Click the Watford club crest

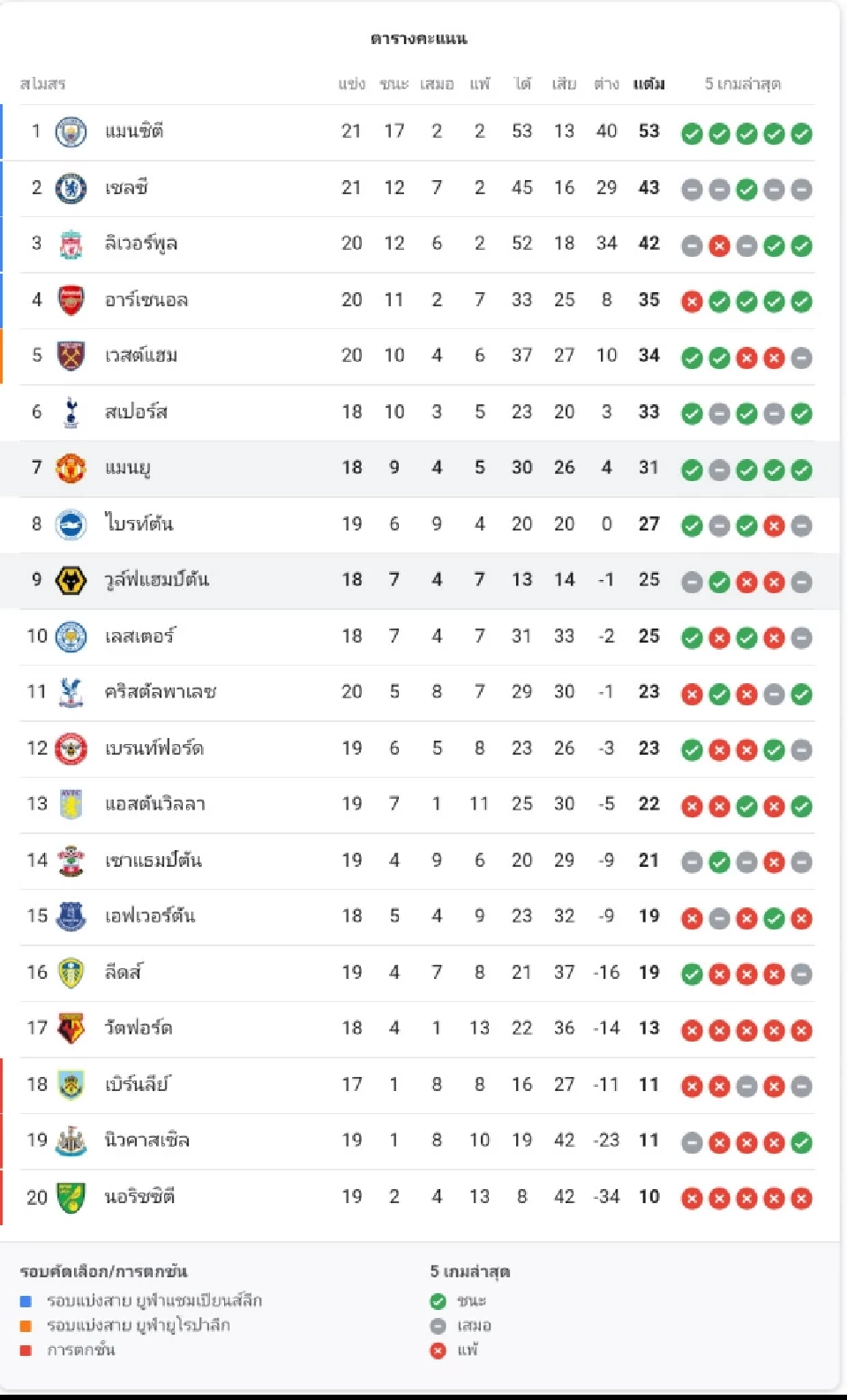click(71, 1028)
